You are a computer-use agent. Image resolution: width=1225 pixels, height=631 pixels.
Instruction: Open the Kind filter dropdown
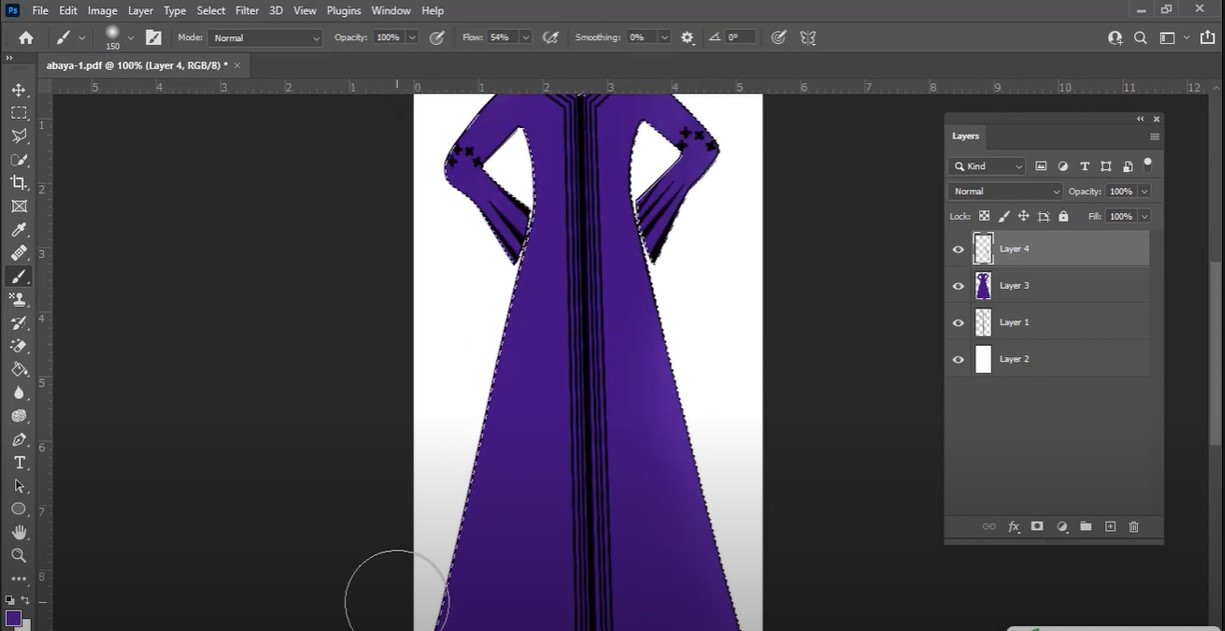[x=988, y=166]
